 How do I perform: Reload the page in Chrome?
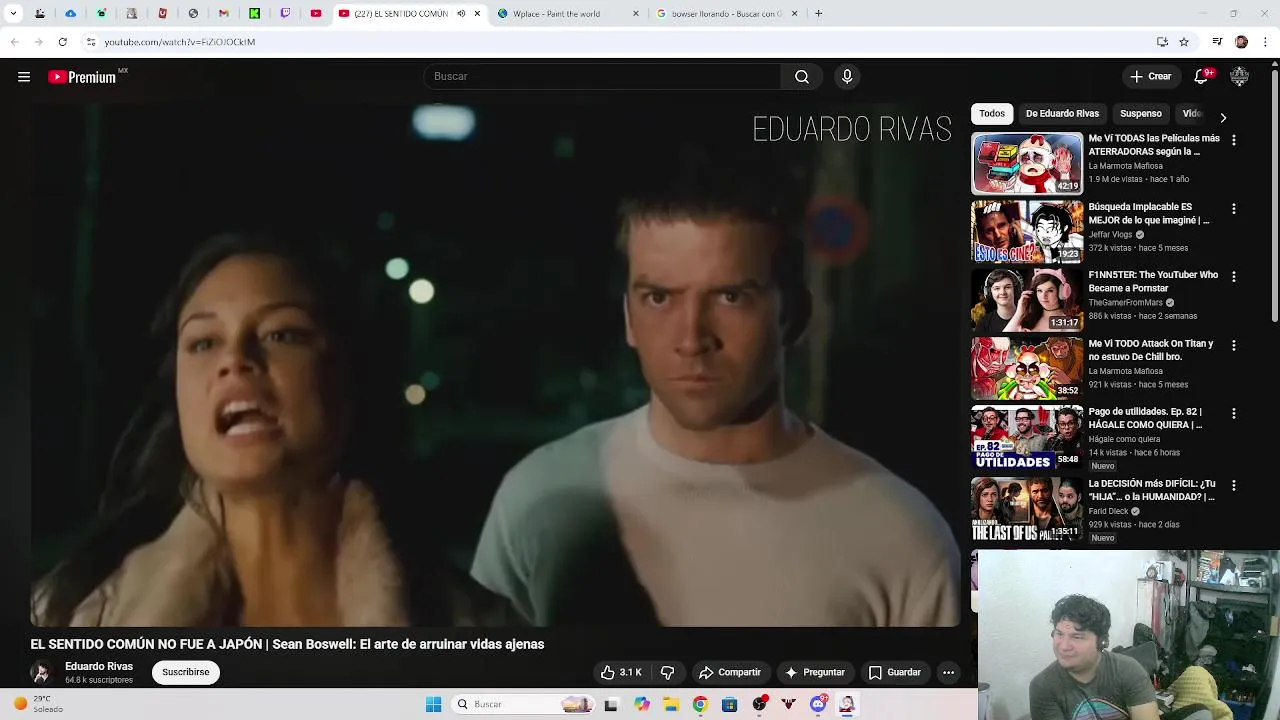coord(62,42)
